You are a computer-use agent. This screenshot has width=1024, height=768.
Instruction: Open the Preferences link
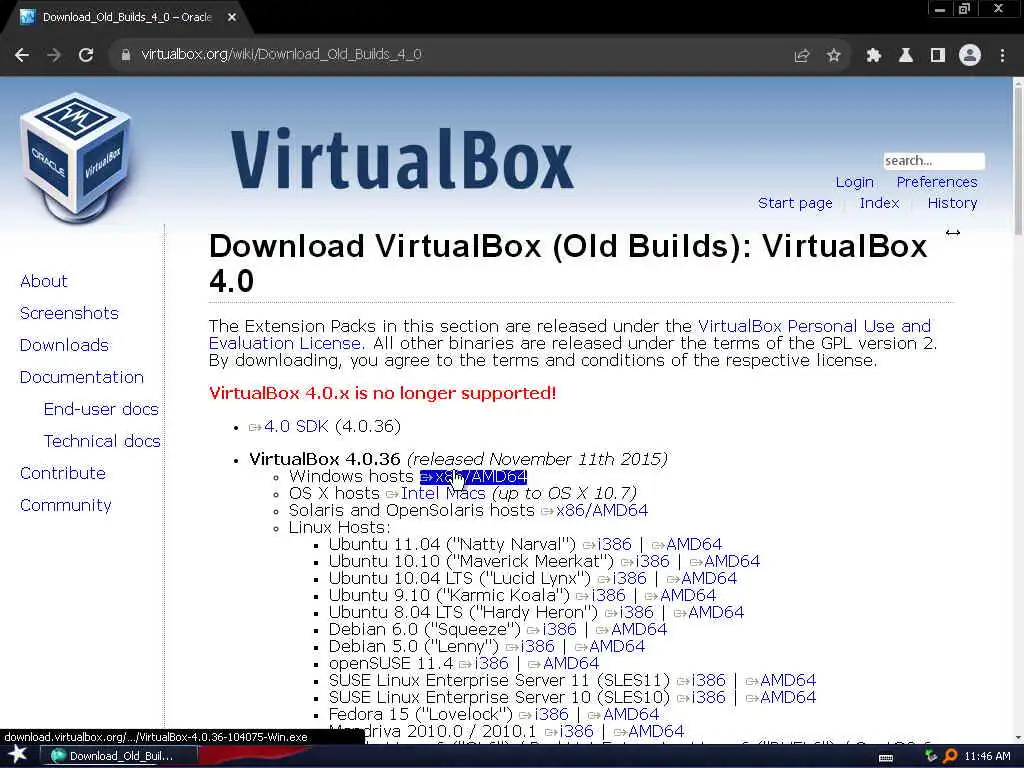[x=936, y=182]
